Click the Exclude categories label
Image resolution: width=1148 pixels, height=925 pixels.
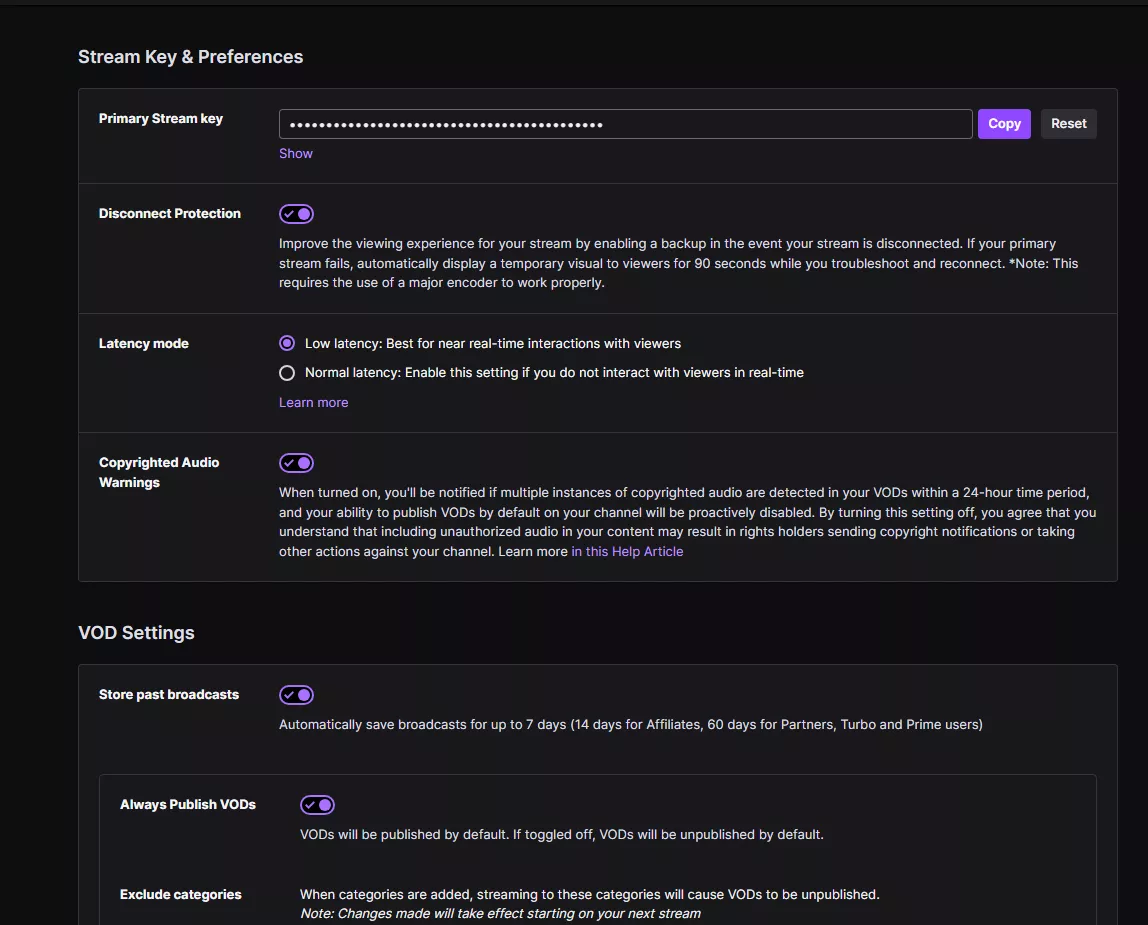(x=180, y=894)
